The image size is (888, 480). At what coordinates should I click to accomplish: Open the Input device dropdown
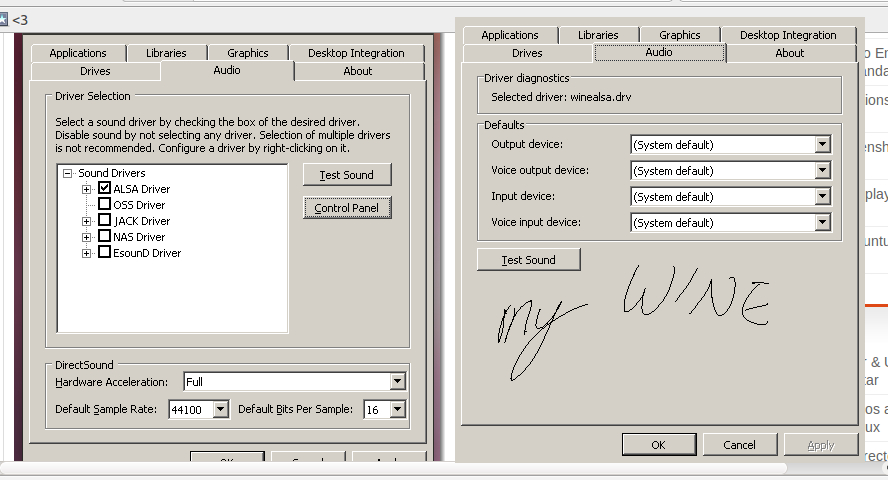point(823,196)
